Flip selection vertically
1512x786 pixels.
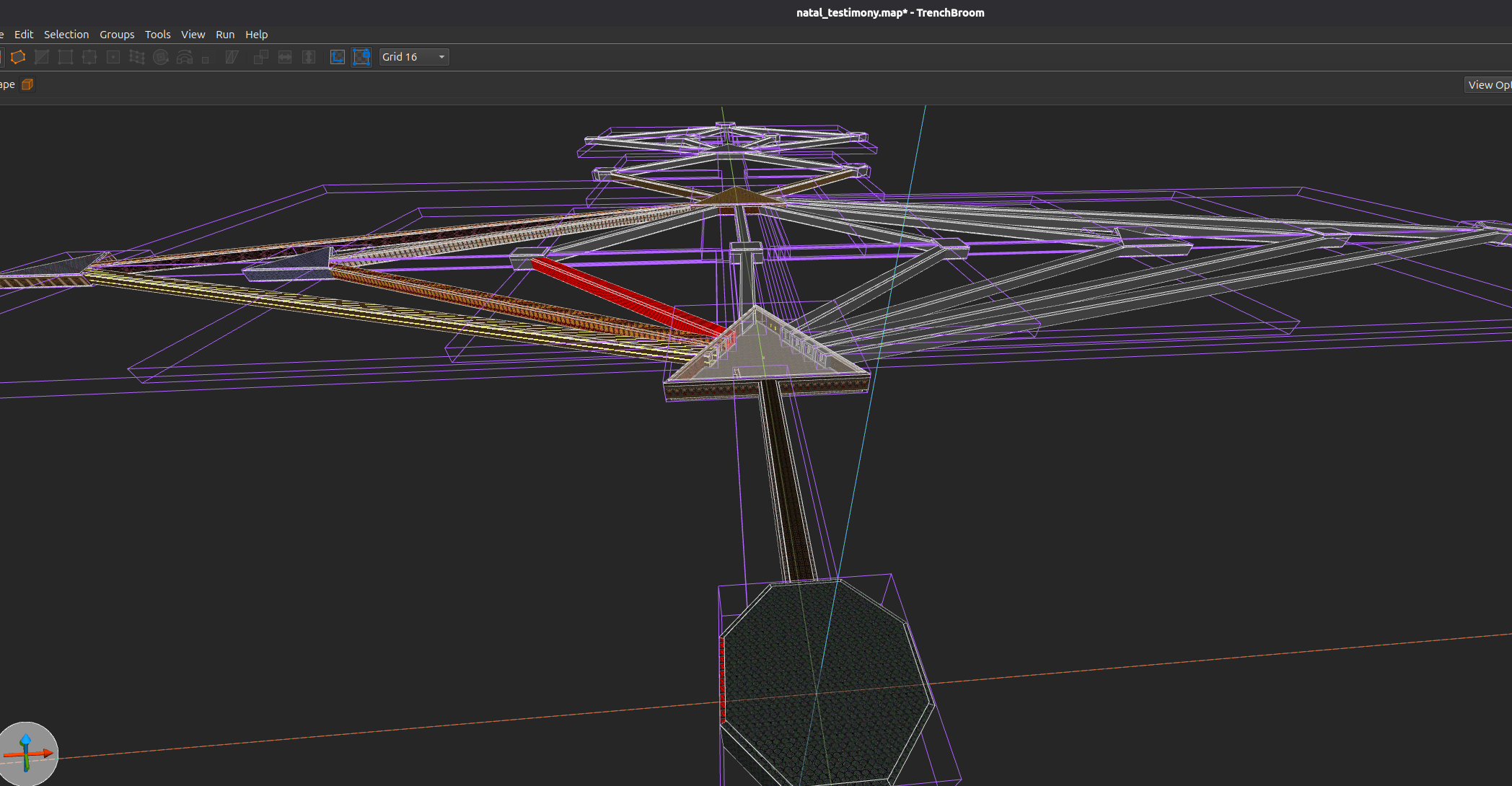(309, 57)
